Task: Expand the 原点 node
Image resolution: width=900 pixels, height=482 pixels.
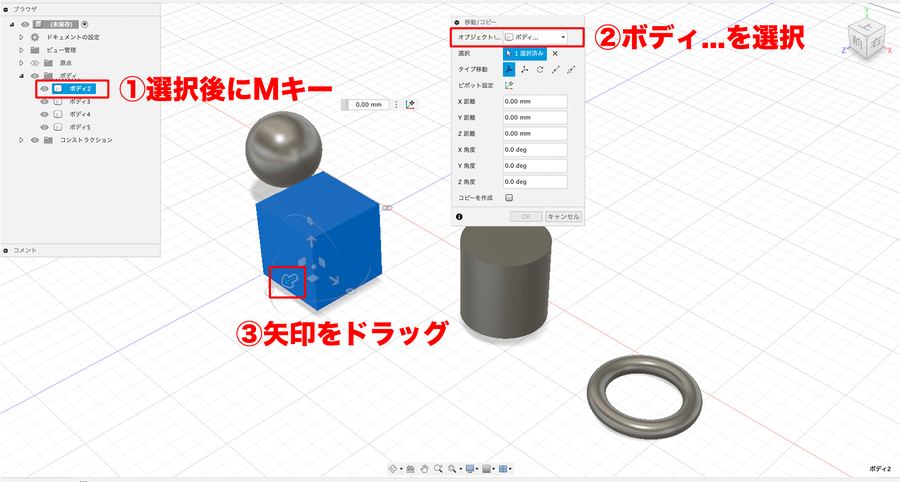Action: tap(21, 63)
